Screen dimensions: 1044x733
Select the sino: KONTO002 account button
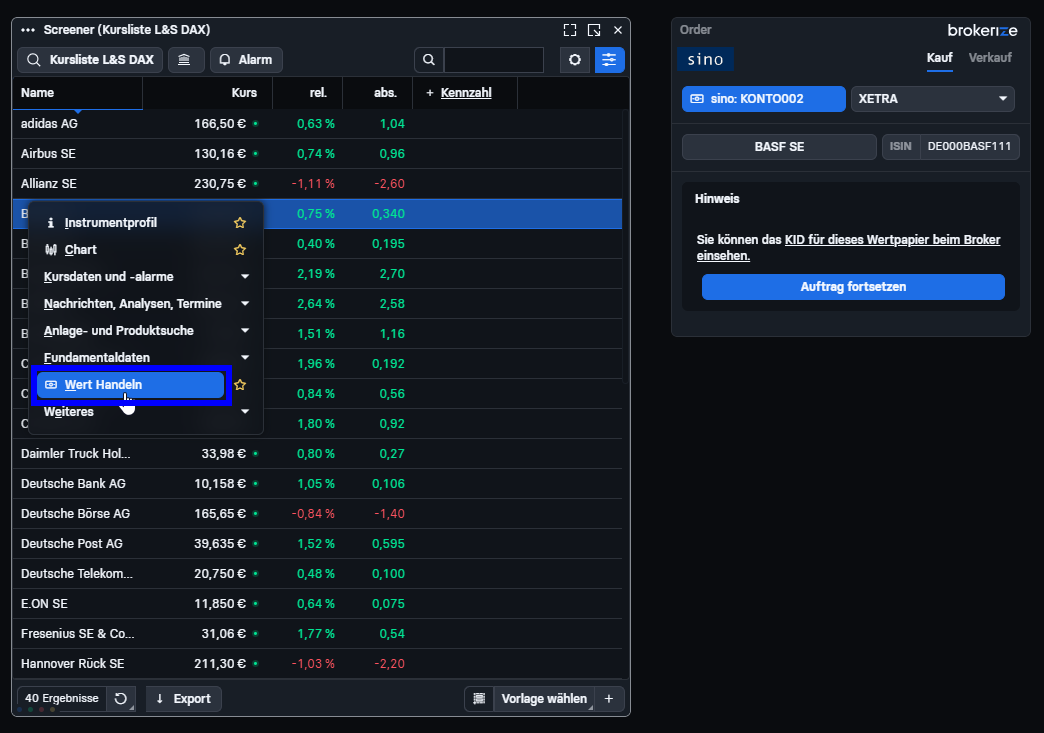point(764,99)
